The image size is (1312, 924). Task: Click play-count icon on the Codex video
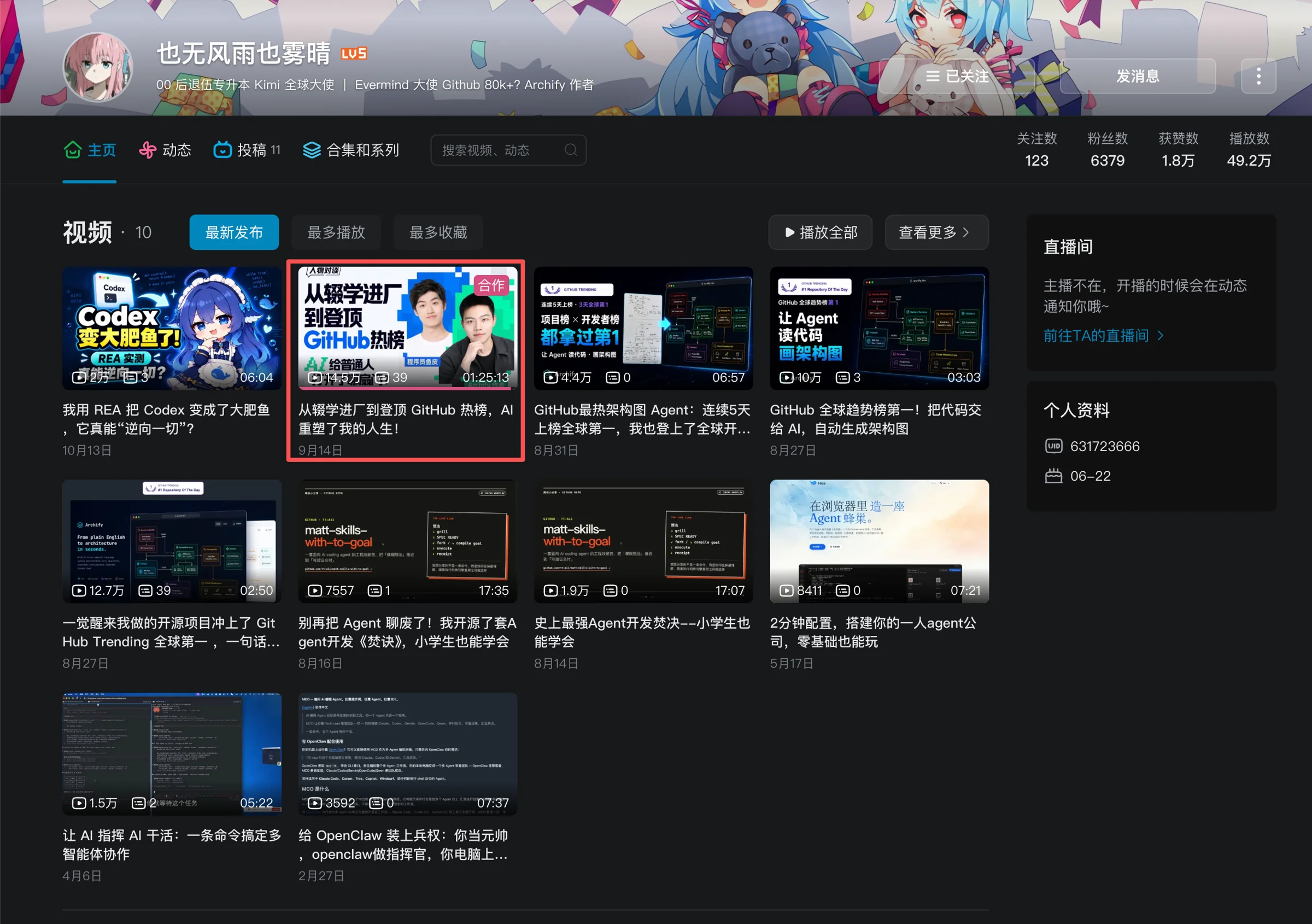pyautogui.click(x=78, y=377)
